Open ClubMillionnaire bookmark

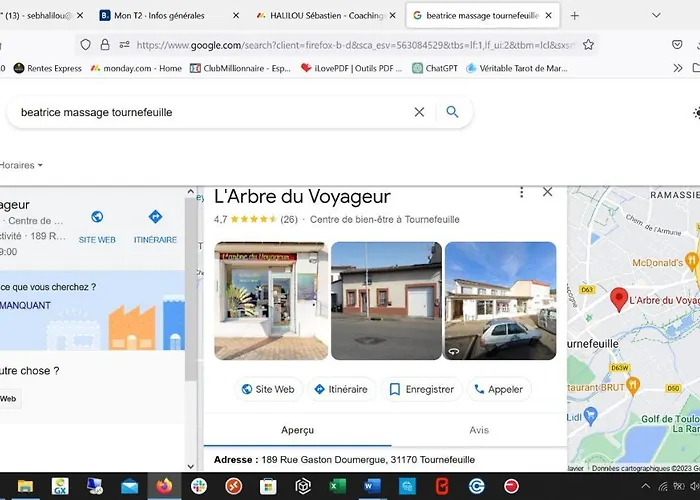tap(240, 68)
